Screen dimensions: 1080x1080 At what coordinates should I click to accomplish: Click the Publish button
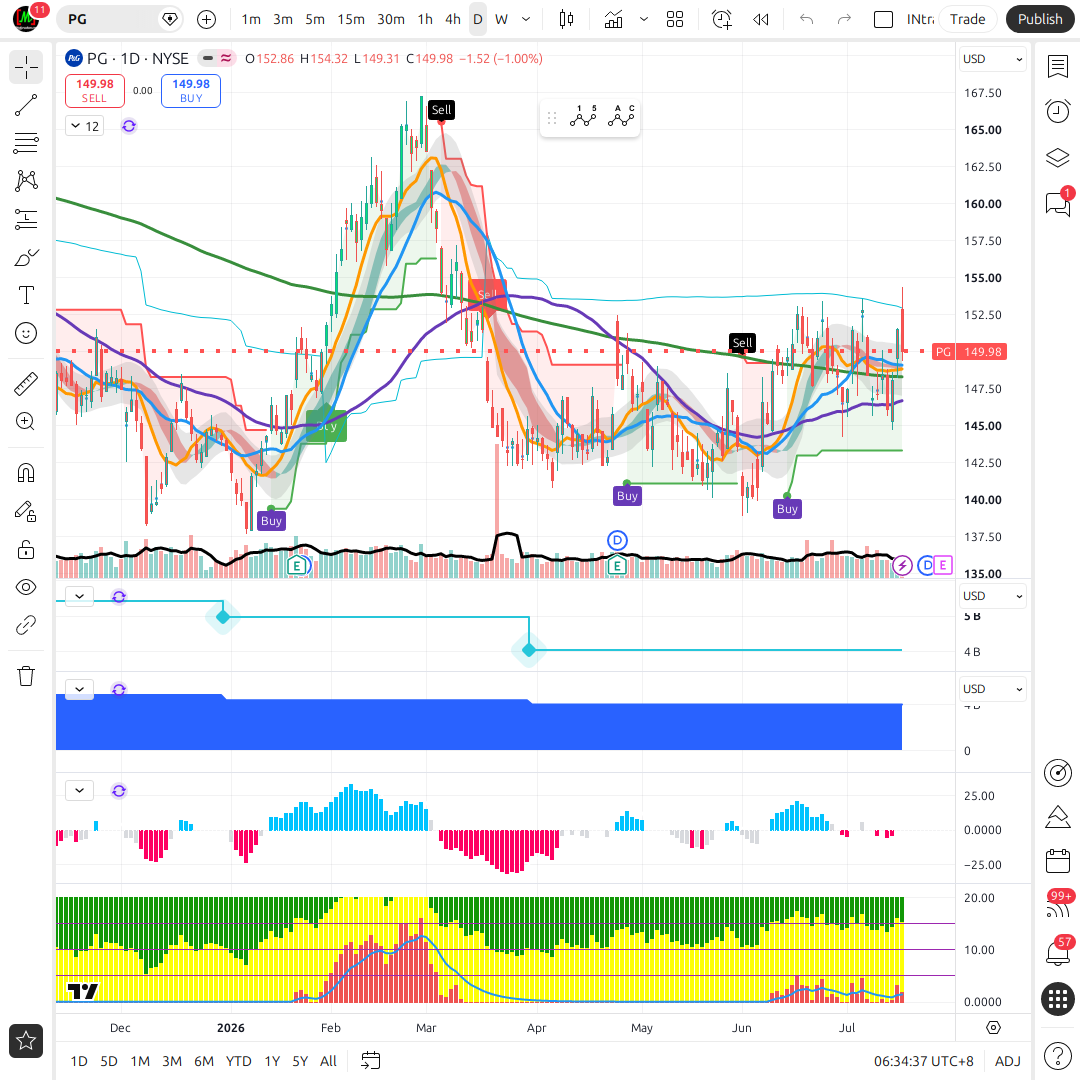pos(1039,19)
